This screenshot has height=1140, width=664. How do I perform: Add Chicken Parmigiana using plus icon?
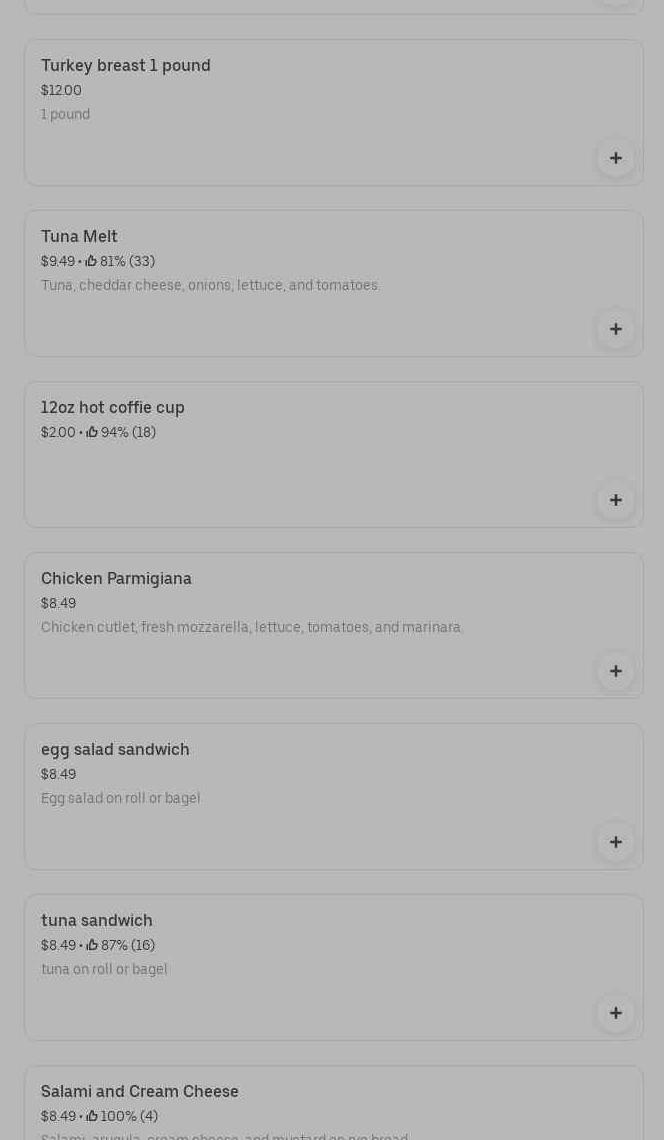615,671
